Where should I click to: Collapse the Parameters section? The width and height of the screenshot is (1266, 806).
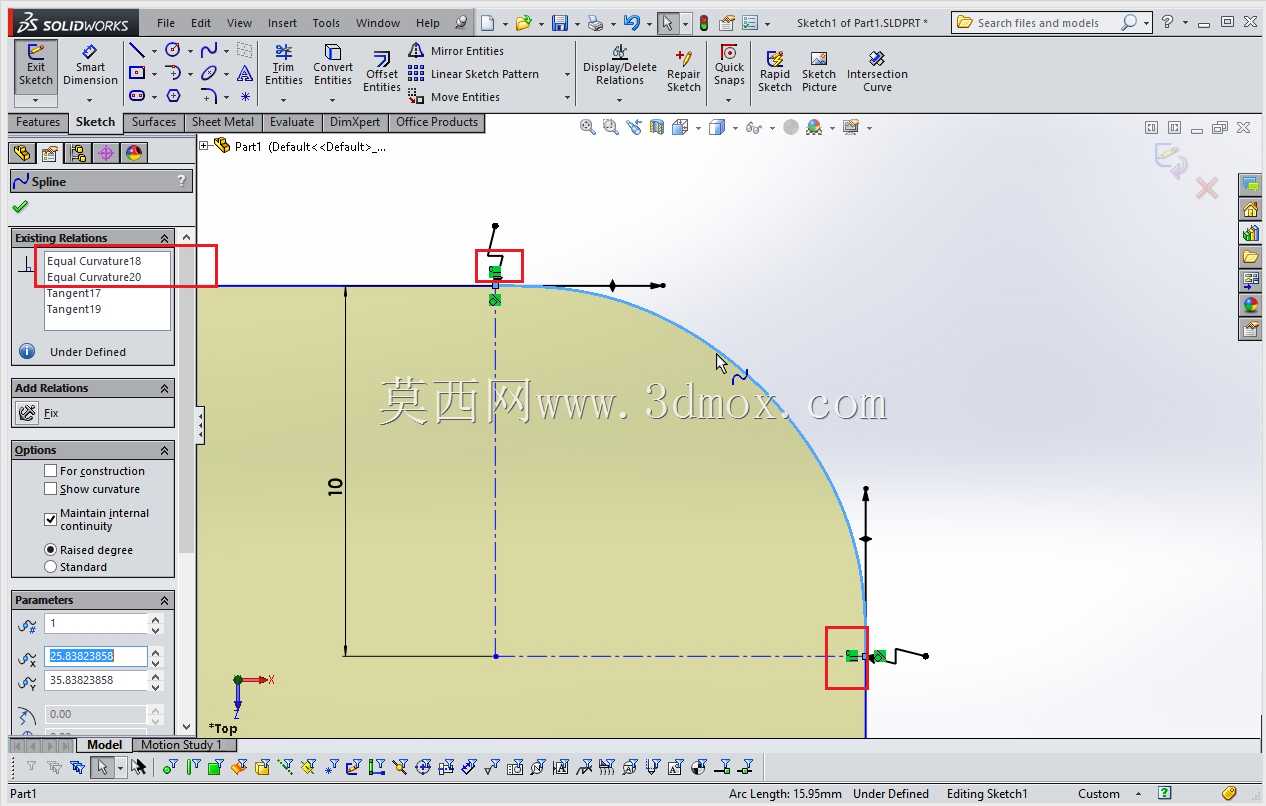(x=165, y=600)
